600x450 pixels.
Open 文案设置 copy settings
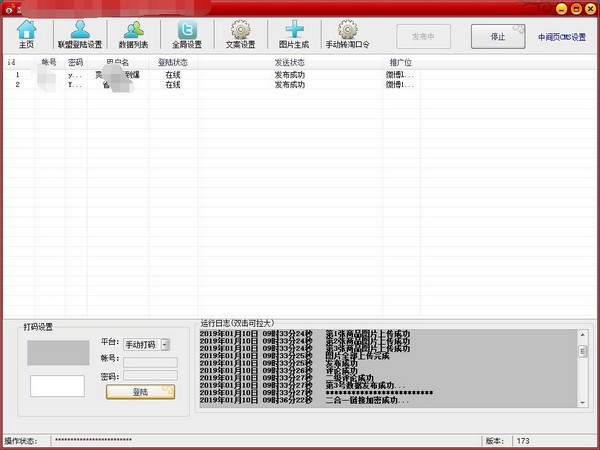pos(240,35)
